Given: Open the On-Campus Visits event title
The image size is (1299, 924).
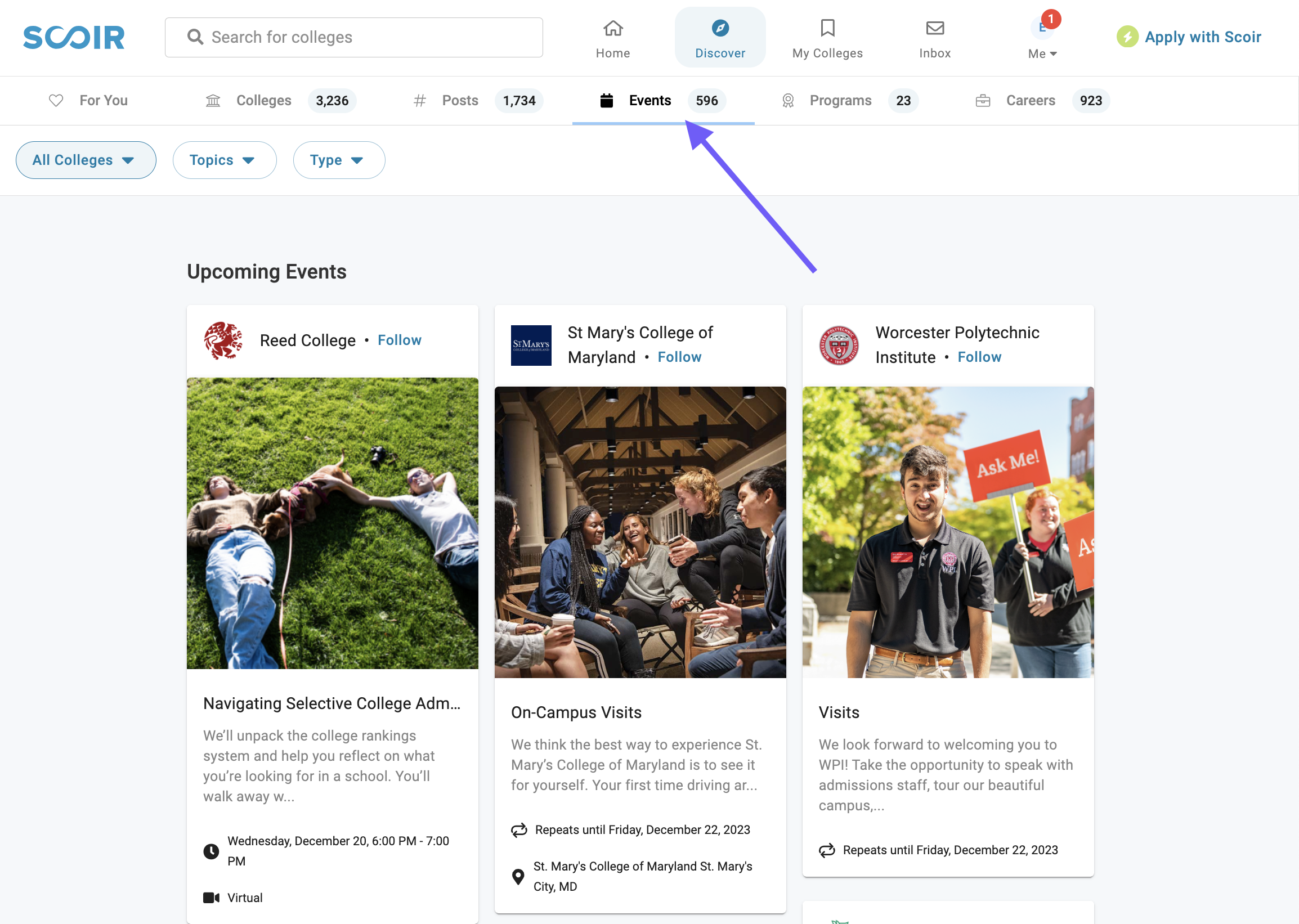Looking at the screenshot, I should 576,712.
